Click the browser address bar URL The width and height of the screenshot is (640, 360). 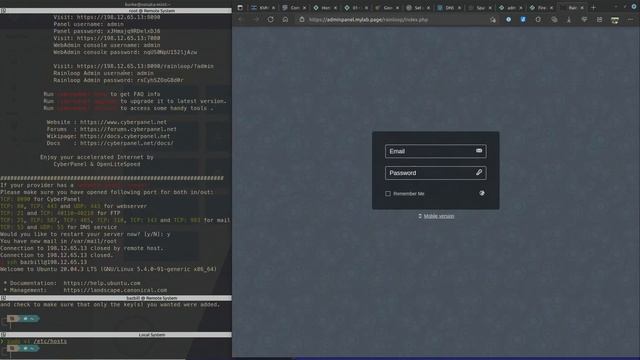coord(368,20)
